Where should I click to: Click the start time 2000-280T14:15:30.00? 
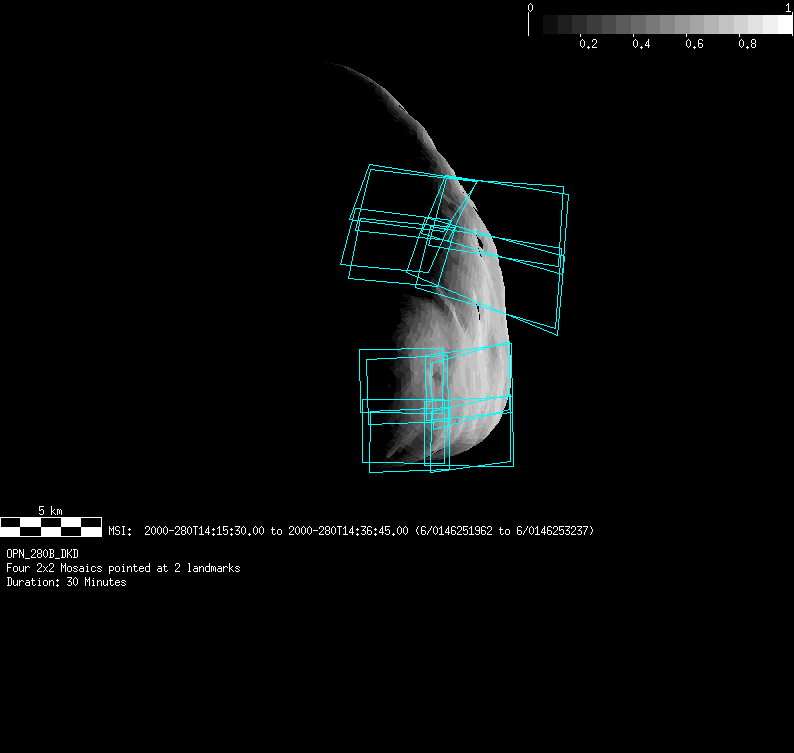tap(204, 531)
